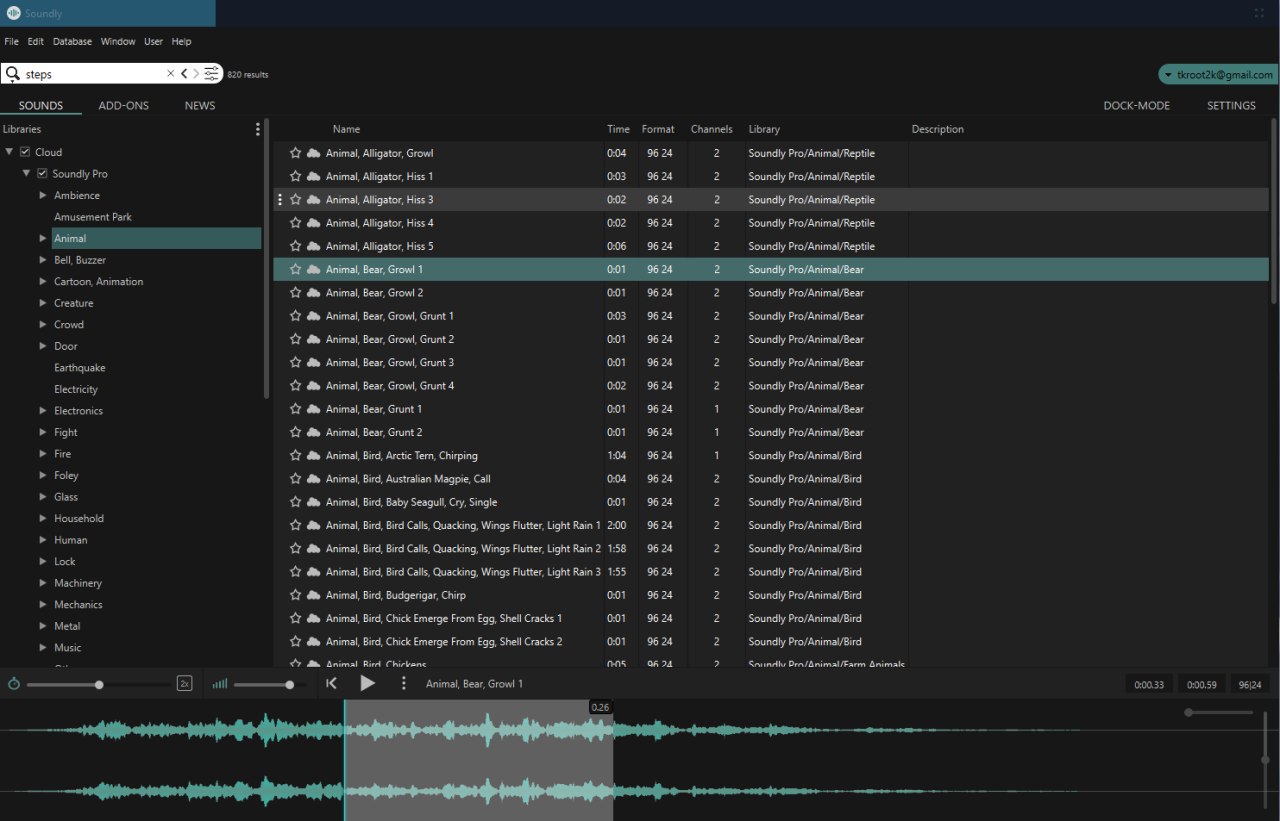The height and width of the screenshot is (821, 1280).
Task: Sort by the Library column header
Action: pyautogui.click(x=764, y=129)
